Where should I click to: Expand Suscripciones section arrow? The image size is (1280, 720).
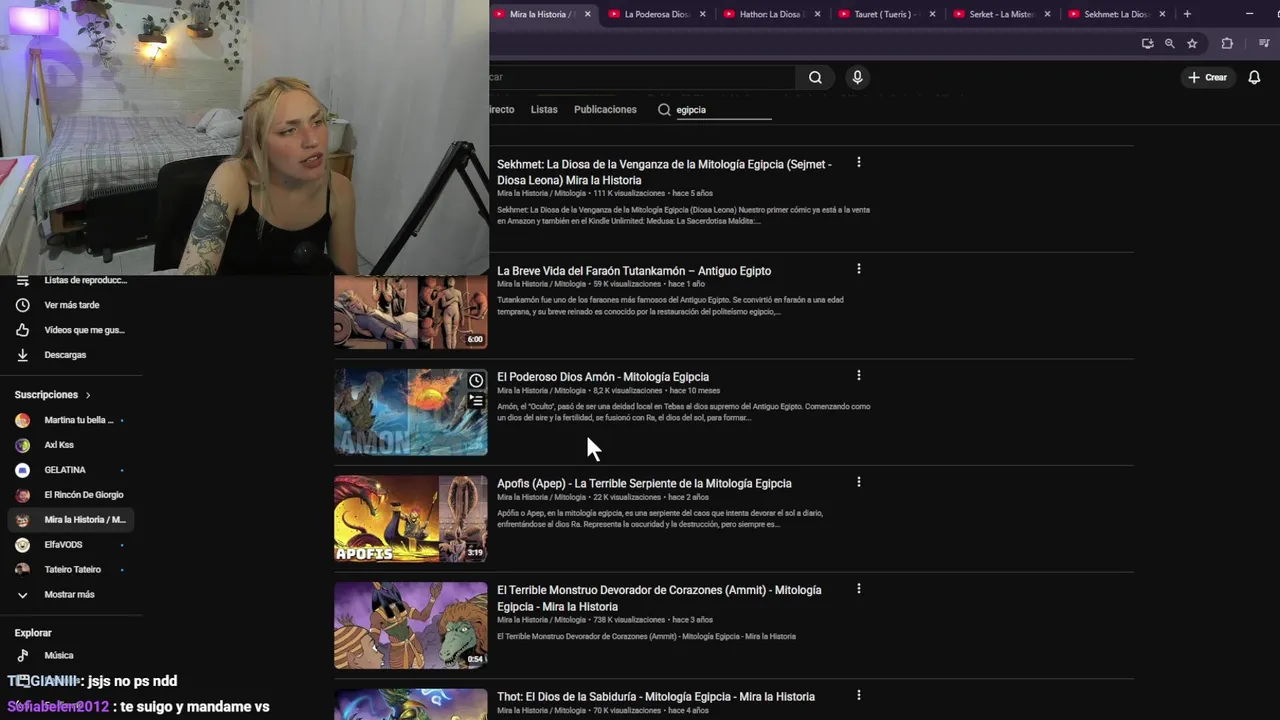[x=88, y=395]
